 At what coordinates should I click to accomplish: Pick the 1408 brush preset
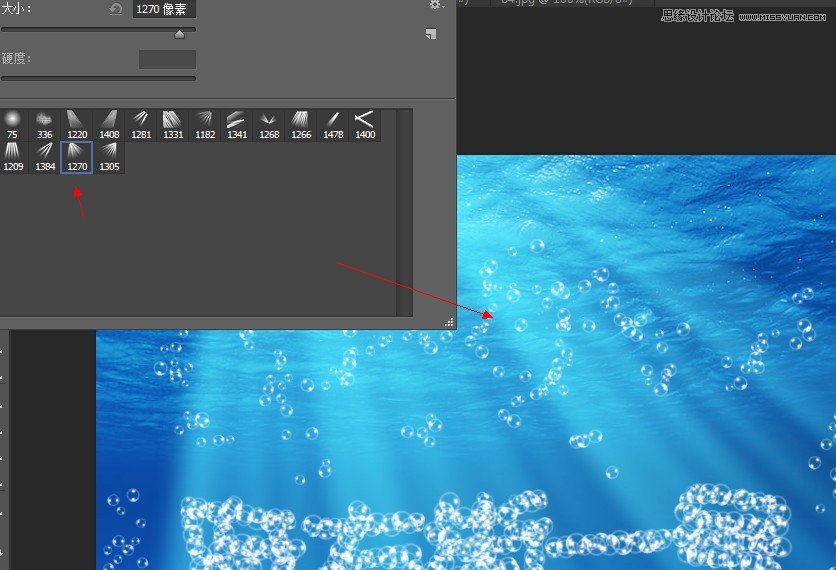[108, 124]
